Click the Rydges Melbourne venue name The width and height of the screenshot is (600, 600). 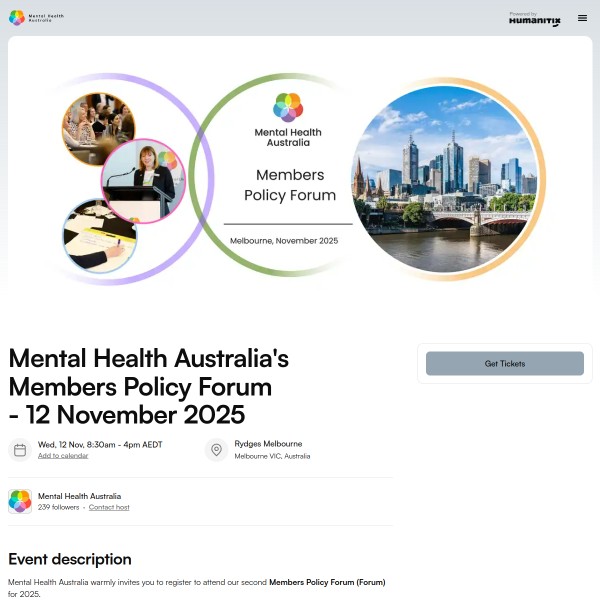click(268, 444)
